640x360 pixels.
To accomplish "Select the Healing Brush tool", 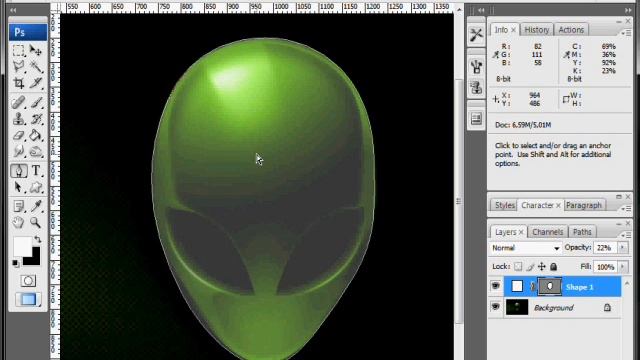I will (18, 102).
